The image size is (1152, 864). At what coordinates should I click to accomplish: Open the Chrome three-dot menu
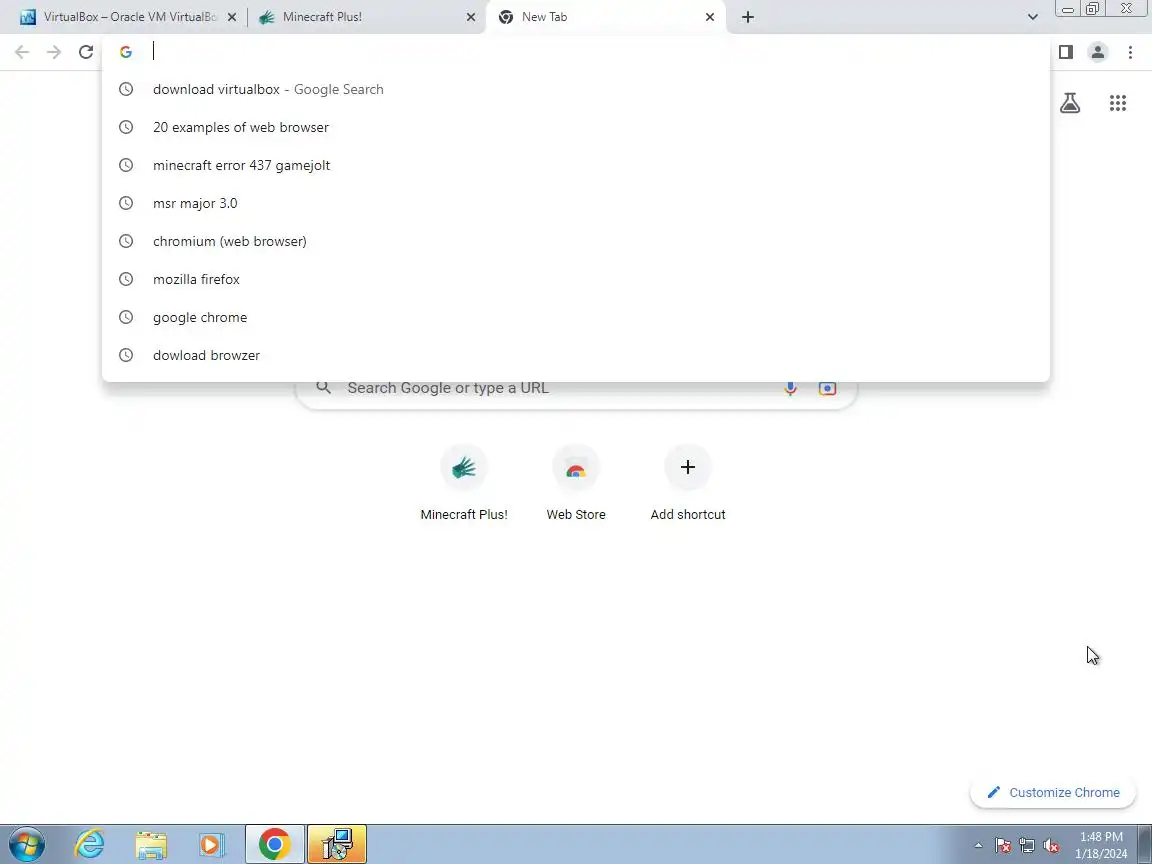pos(1130,51)
